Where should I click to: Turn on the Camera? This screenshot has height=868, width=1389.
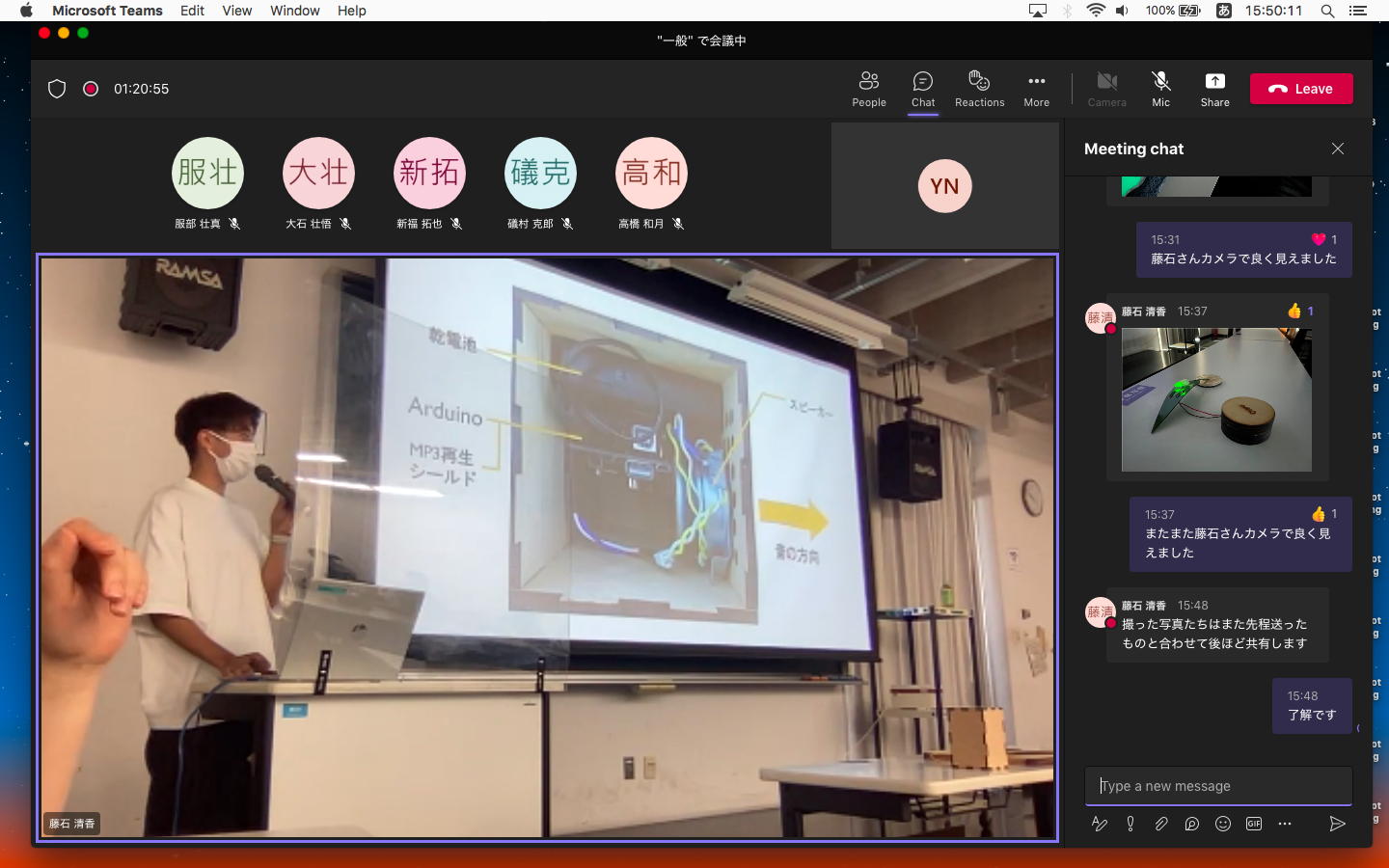1106,89
